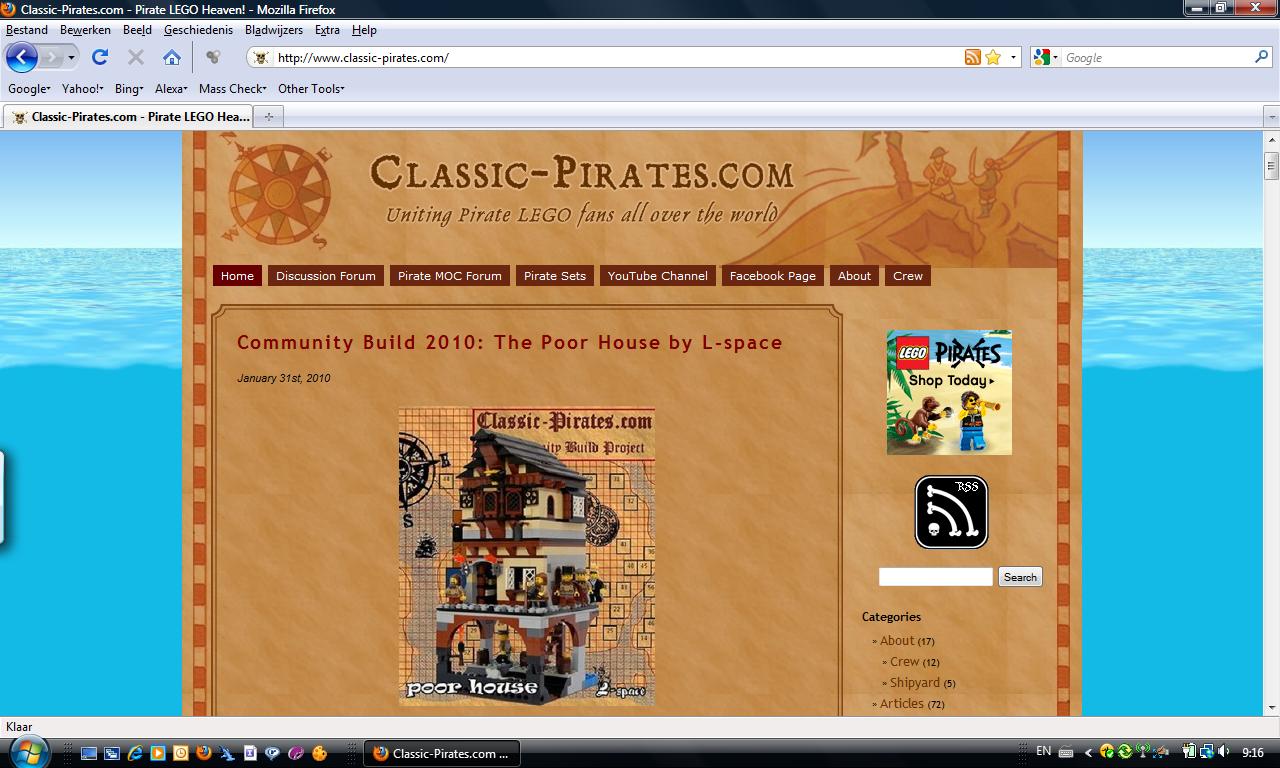Open the Pirate MOC Forum link
This screenshot has height=768, width=1280.
[450, 276]
